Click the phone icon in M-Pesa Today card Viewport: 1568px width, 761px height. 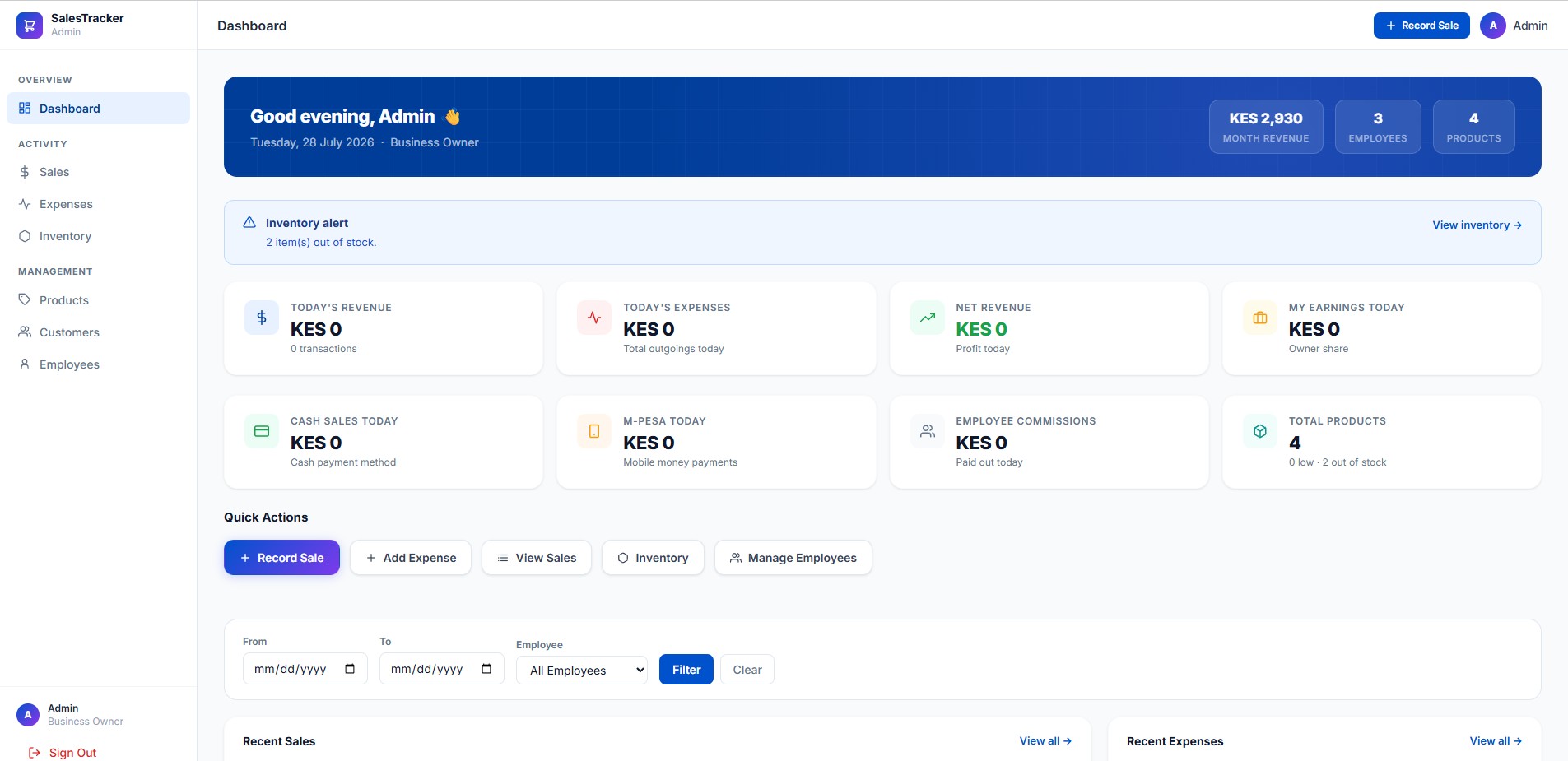point(594,431)
